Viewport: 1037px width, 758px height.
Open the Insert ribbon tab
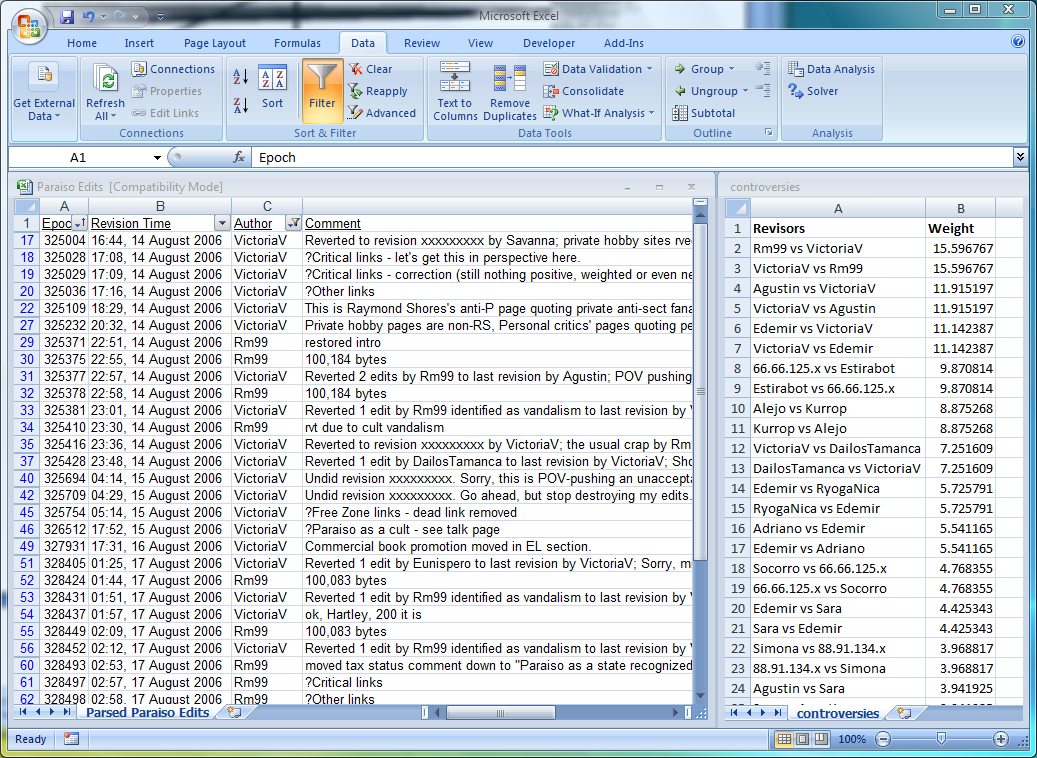click(x=139, y=43)
